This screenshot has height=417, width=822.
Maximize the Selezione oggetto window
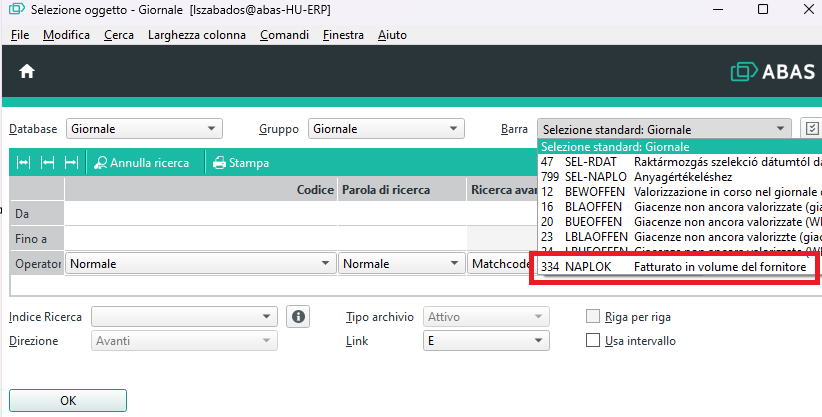763,9
